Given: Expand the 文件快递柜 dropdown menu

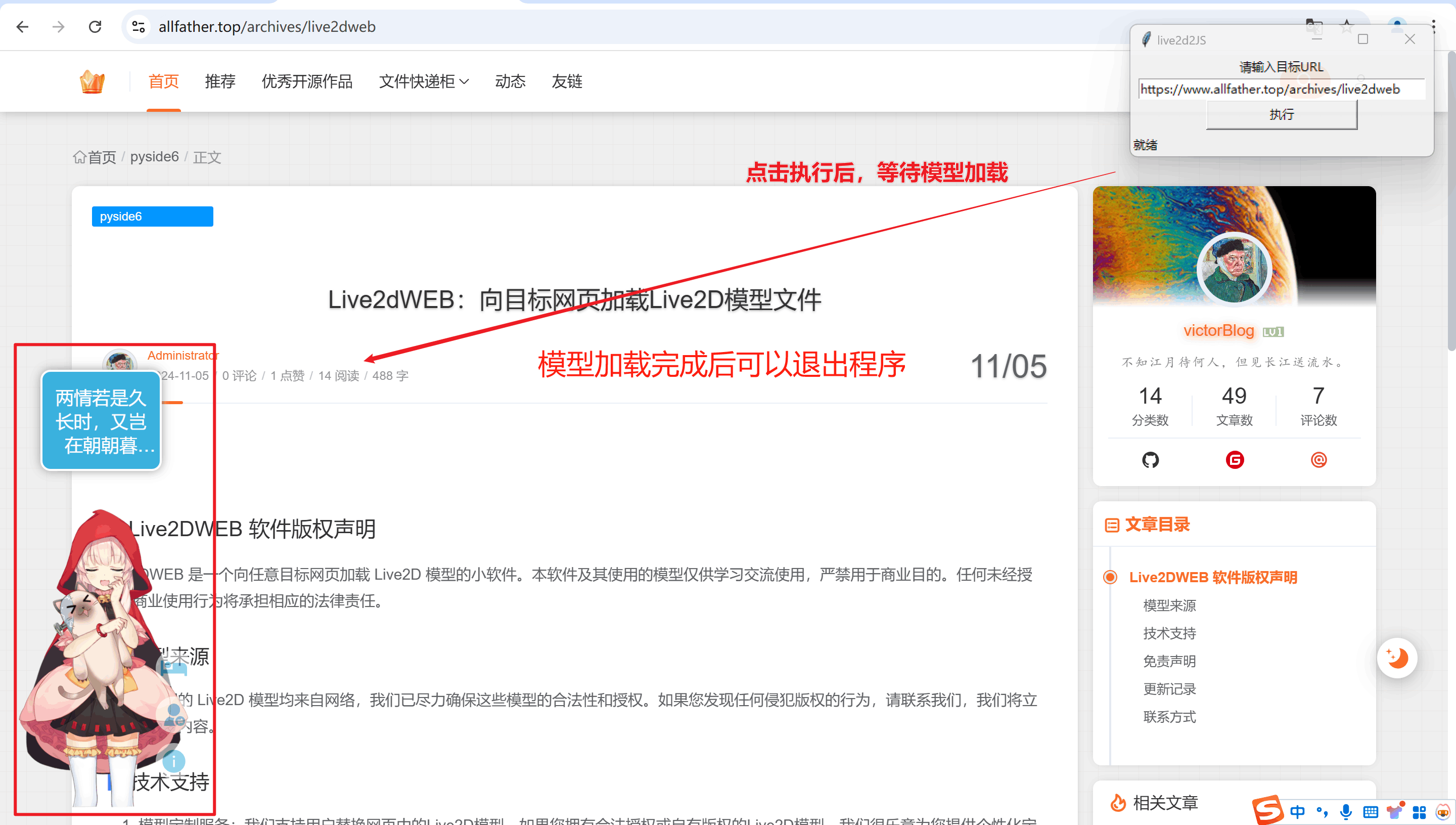Looking at the screenshot, I should click(424, 81).
